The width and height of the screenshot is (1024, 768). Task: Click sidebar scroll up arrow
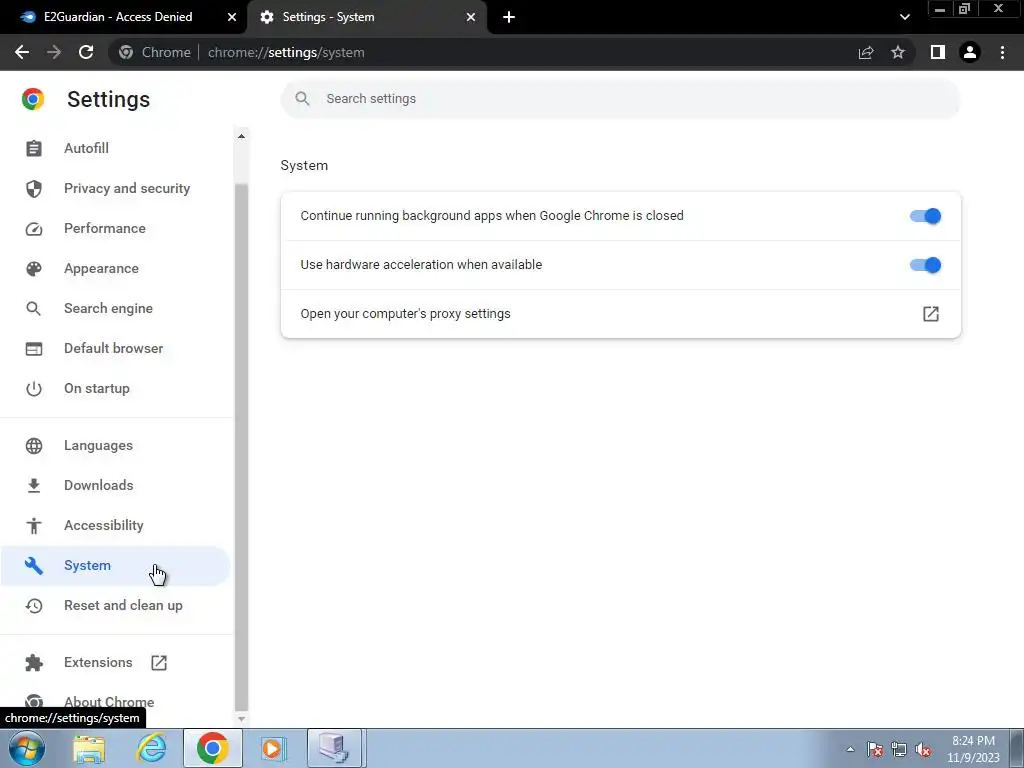coord(241,136)
